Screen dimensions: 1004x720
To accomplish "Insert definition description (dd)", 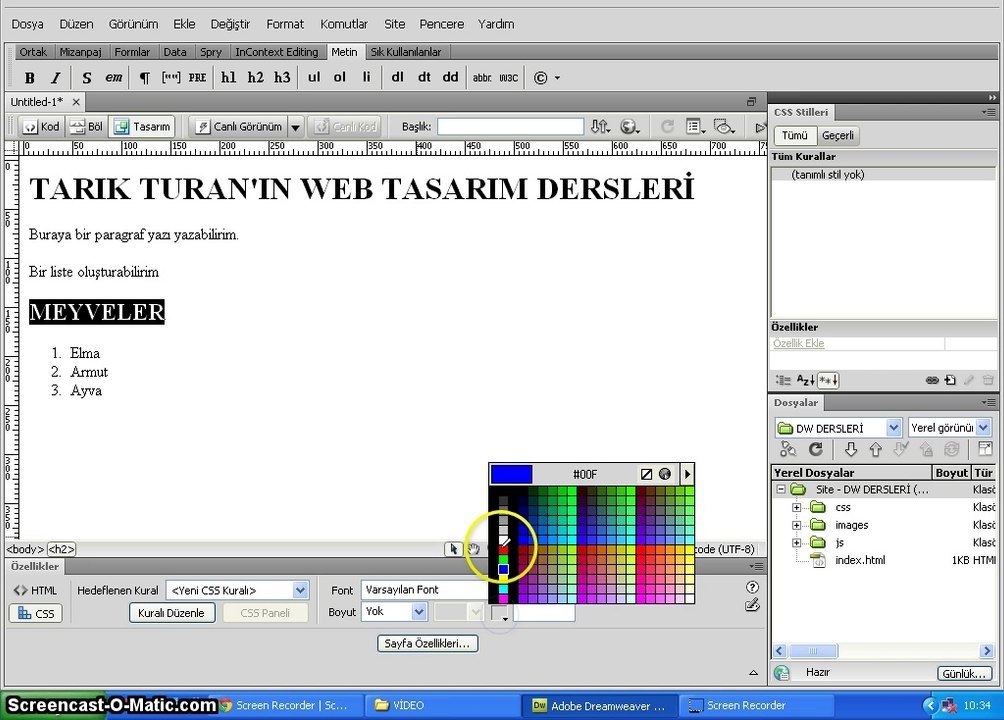I will [x=451, y=77].
